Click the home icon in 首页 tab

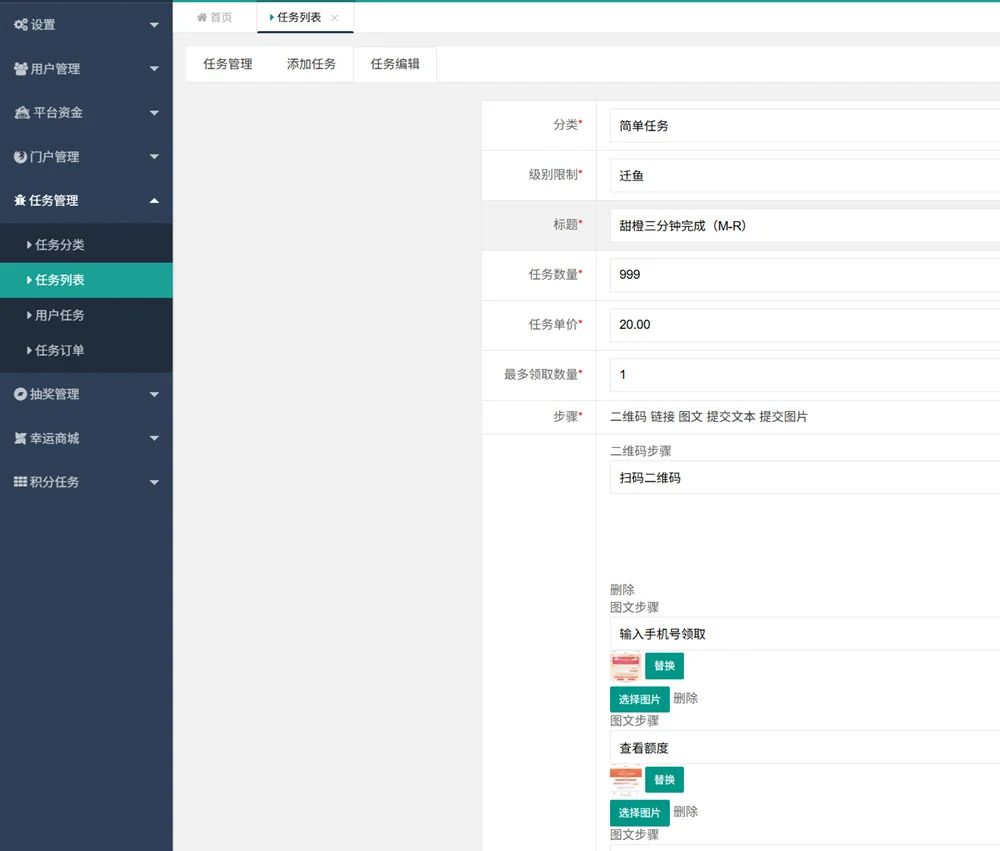(202, 17)
